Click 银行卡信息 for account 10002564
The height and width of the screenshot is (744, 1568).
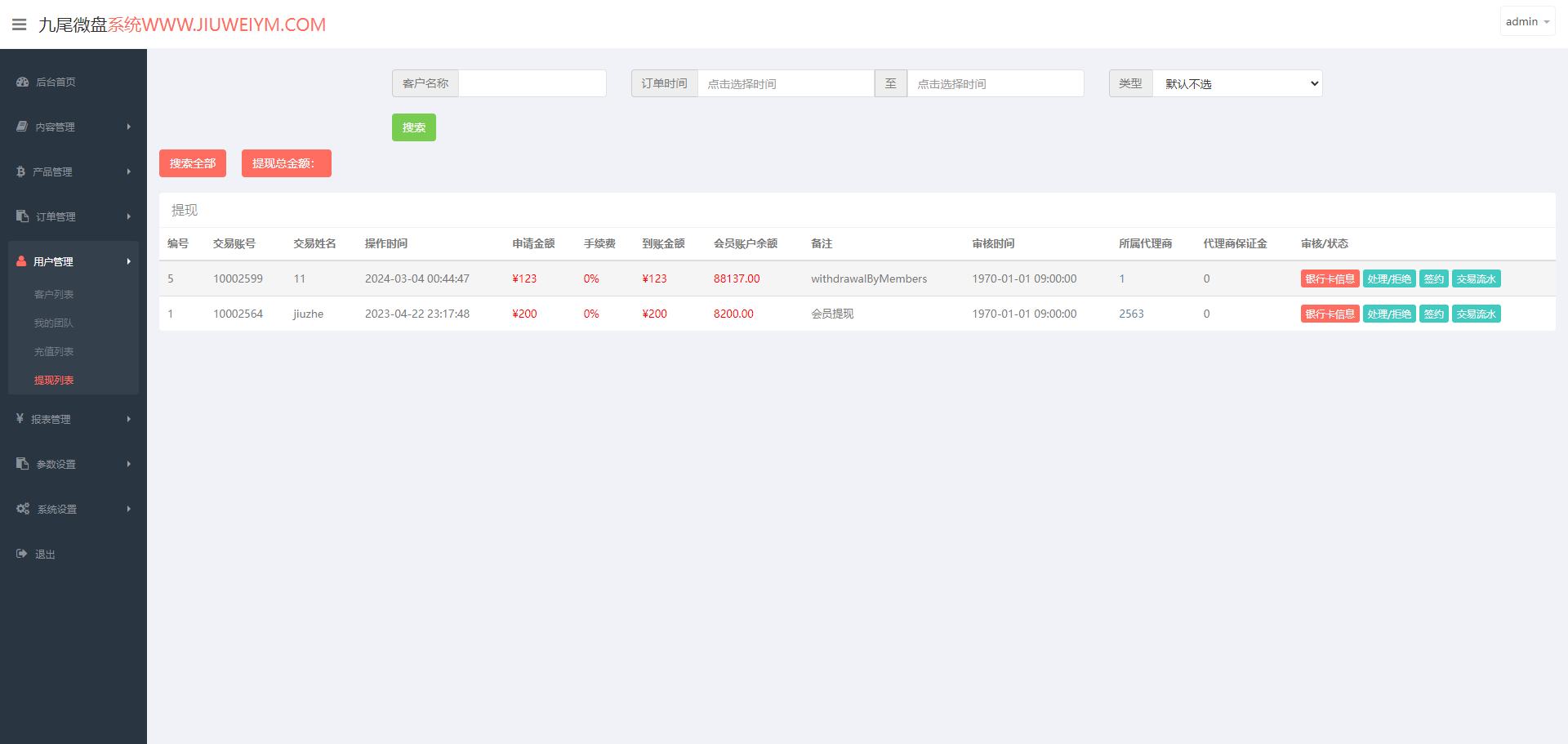pyautogui.click(x=1330, y=314)
